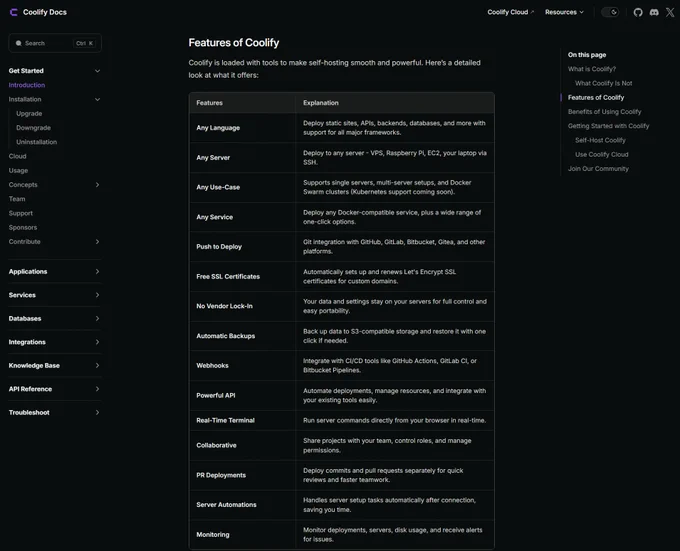This screenshot has width=680, height=551.
Task: Open the Team sidebar page
Action: 17,199
